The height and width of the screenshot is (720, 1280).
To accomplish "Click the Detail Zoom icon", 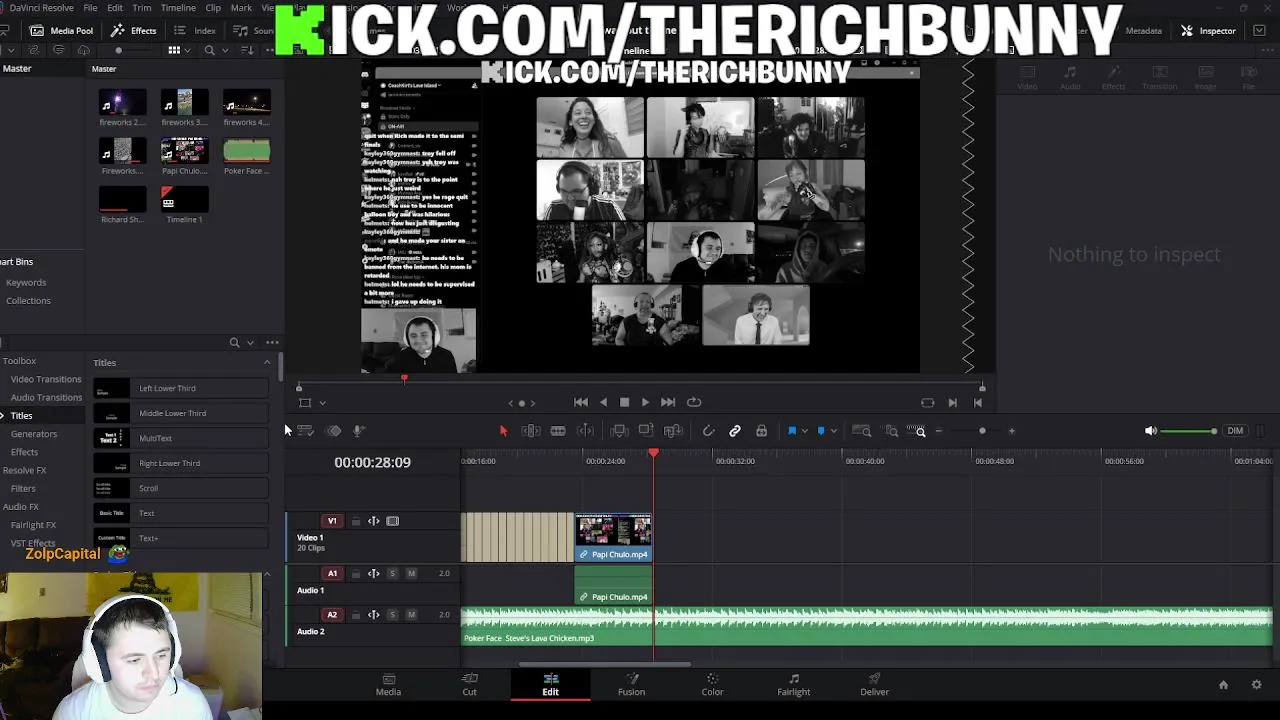I will point(891,431).
